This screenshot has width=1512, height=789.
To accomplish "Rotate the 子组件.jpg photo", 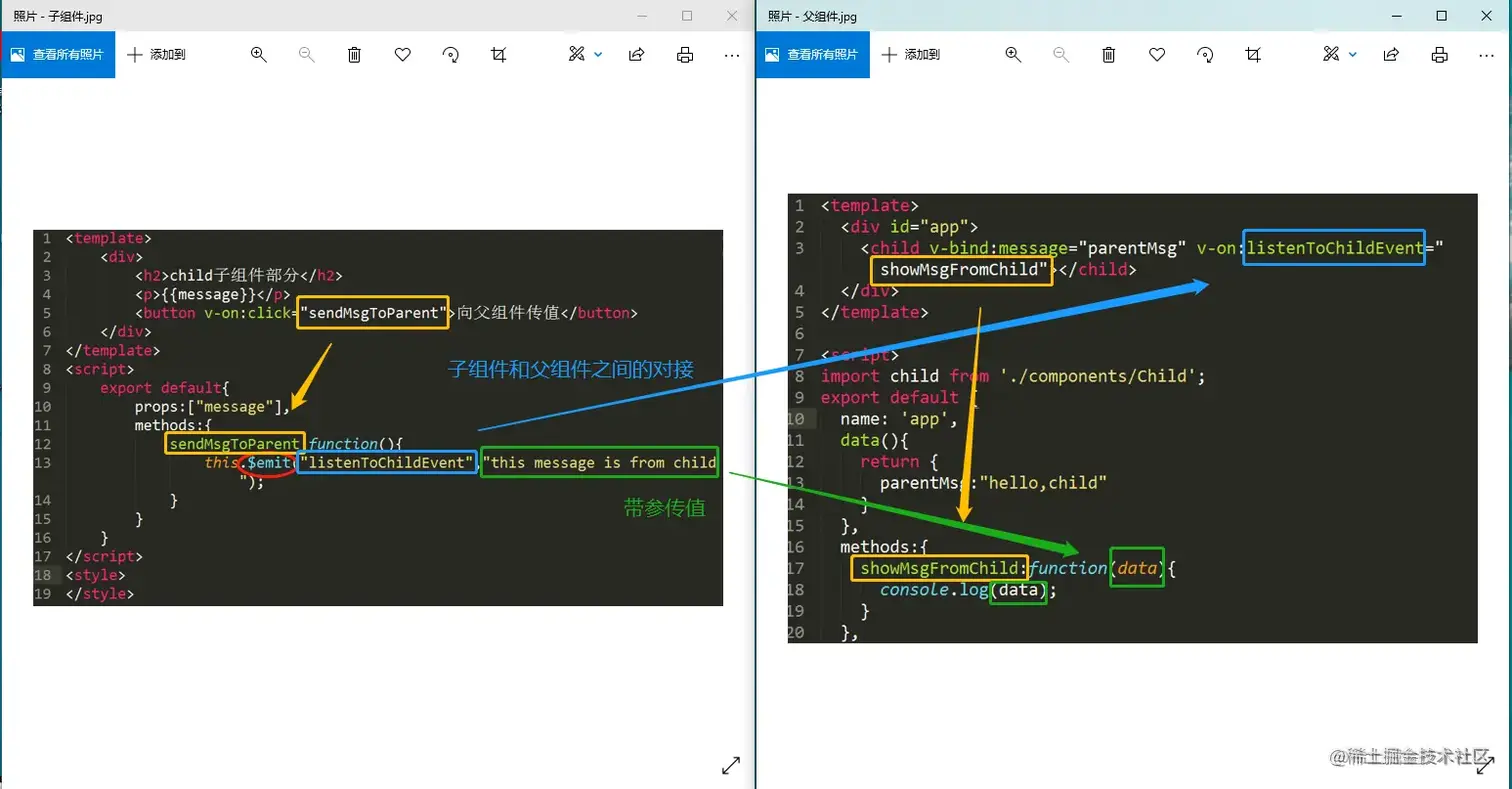I will tap(451, 55).
